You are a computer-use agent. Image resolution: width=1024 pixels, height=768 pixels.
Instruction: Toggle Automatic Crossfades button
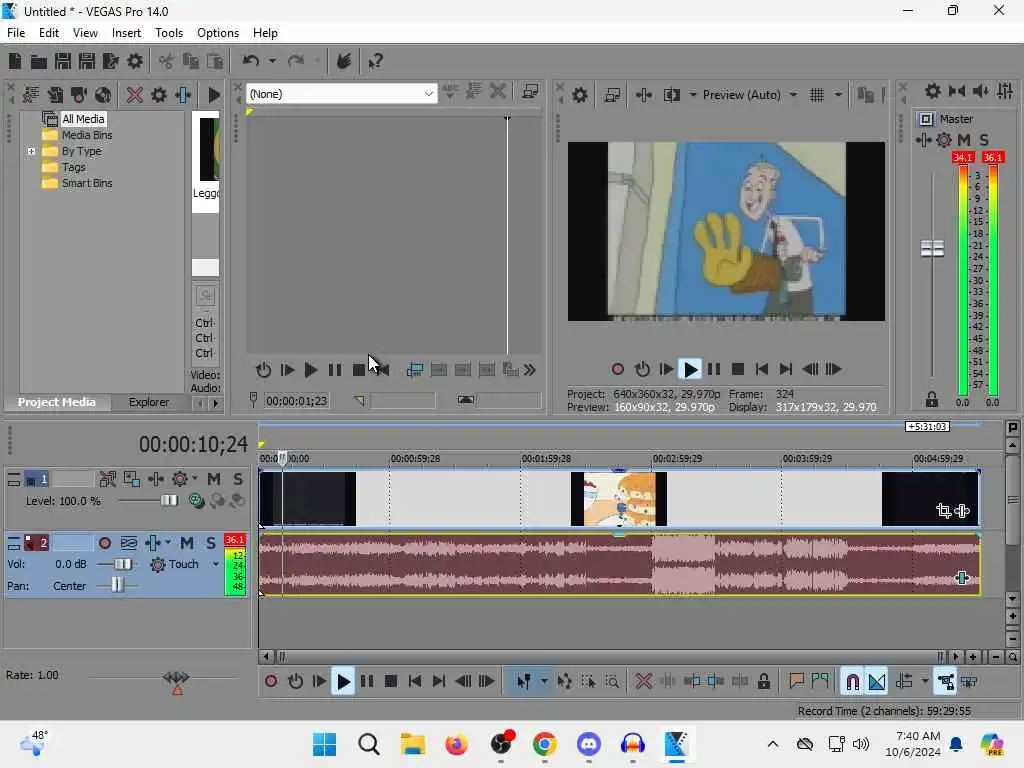[x=877, y=682]
